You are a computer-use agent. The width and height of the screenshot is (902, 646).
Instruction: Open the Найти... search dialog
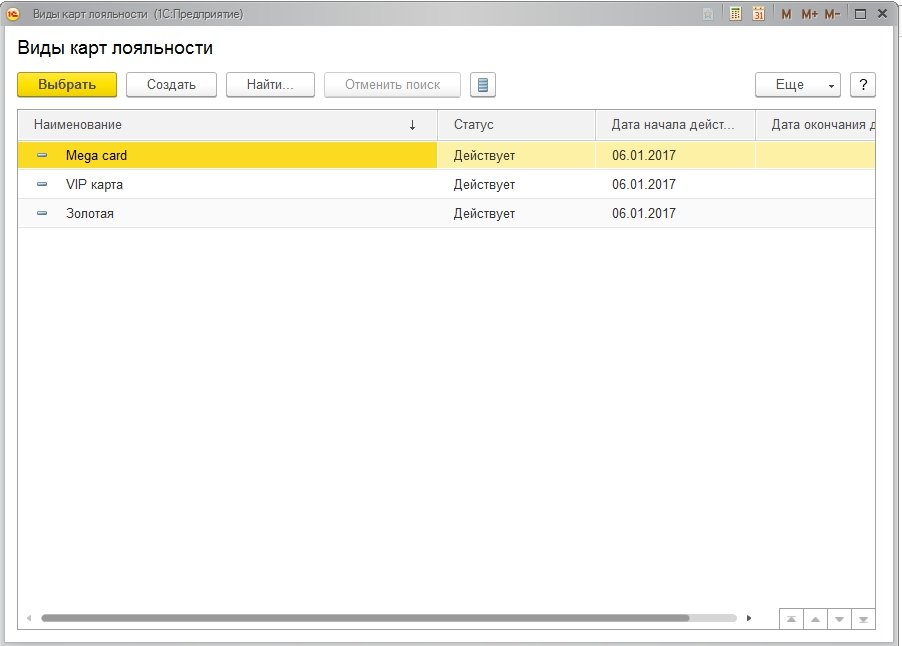[x=270, y=85]
